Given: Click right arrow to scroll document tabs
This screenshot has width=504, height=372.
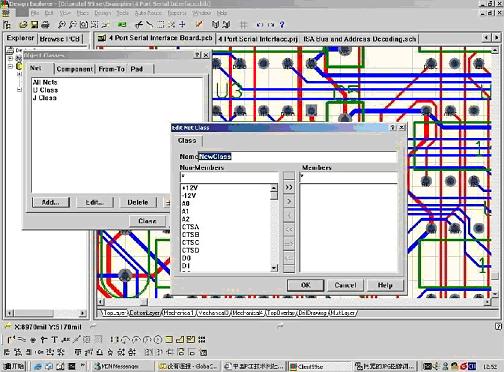Looking at the screenshot, I should (x=496, y=38).
